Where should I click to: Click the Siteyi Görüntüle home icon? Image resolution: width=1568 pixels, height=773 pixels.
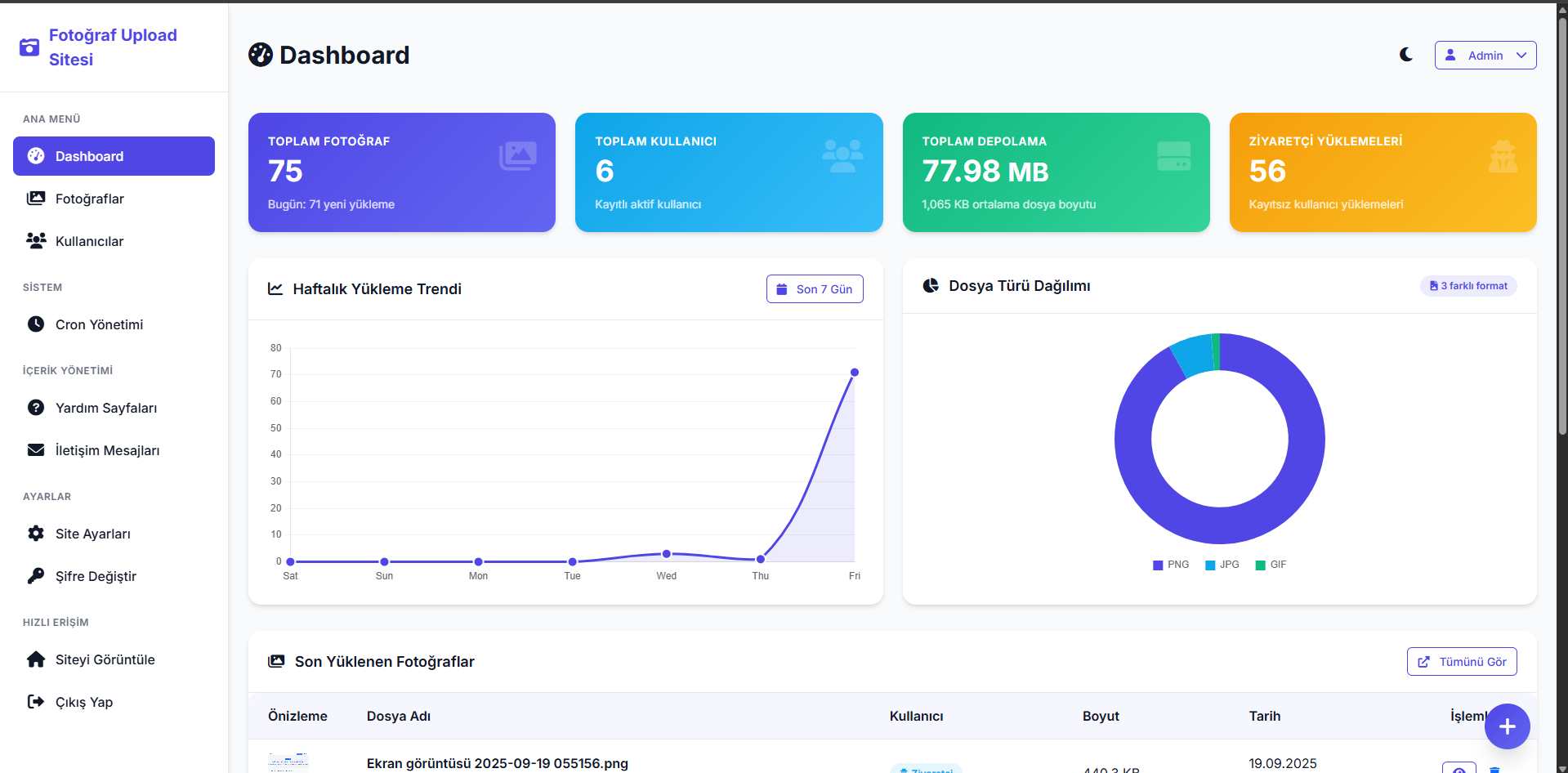(36, 659)
